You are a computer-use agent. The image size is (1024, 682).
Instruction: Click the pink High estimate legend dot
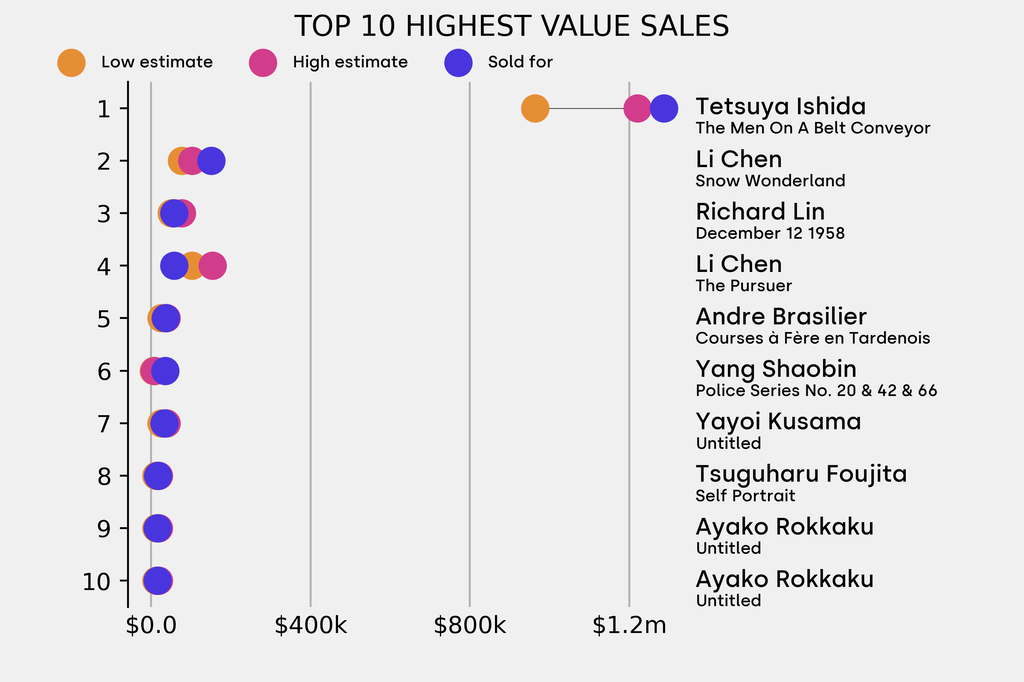[x=262, y=62]
